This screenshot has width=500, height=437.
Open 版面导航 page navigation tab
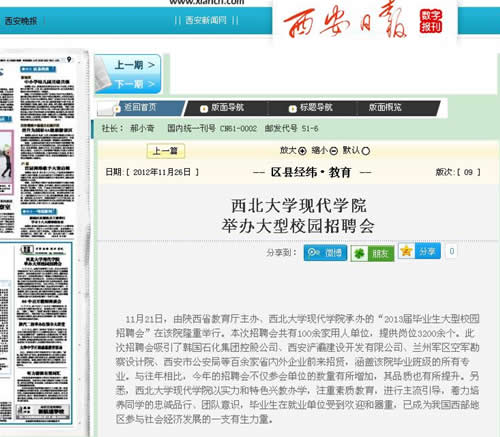coord(228,108)
